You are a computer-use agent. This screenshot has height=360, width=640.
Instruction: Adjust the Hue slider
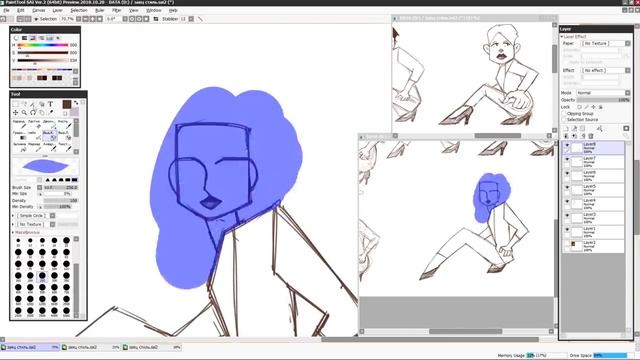(42, 45)
